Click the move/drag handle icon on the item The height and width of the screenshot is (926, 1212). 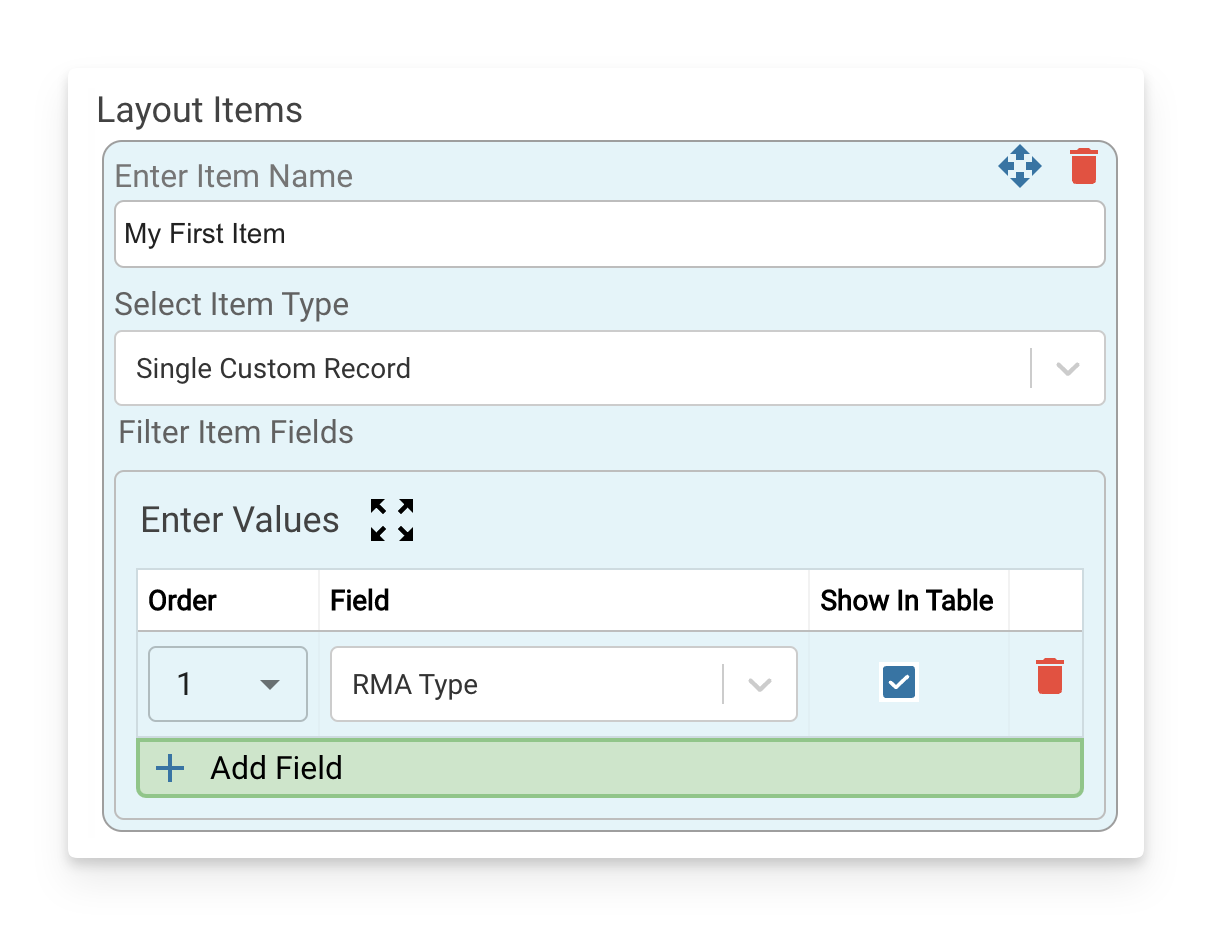[x=1019, y=167]
